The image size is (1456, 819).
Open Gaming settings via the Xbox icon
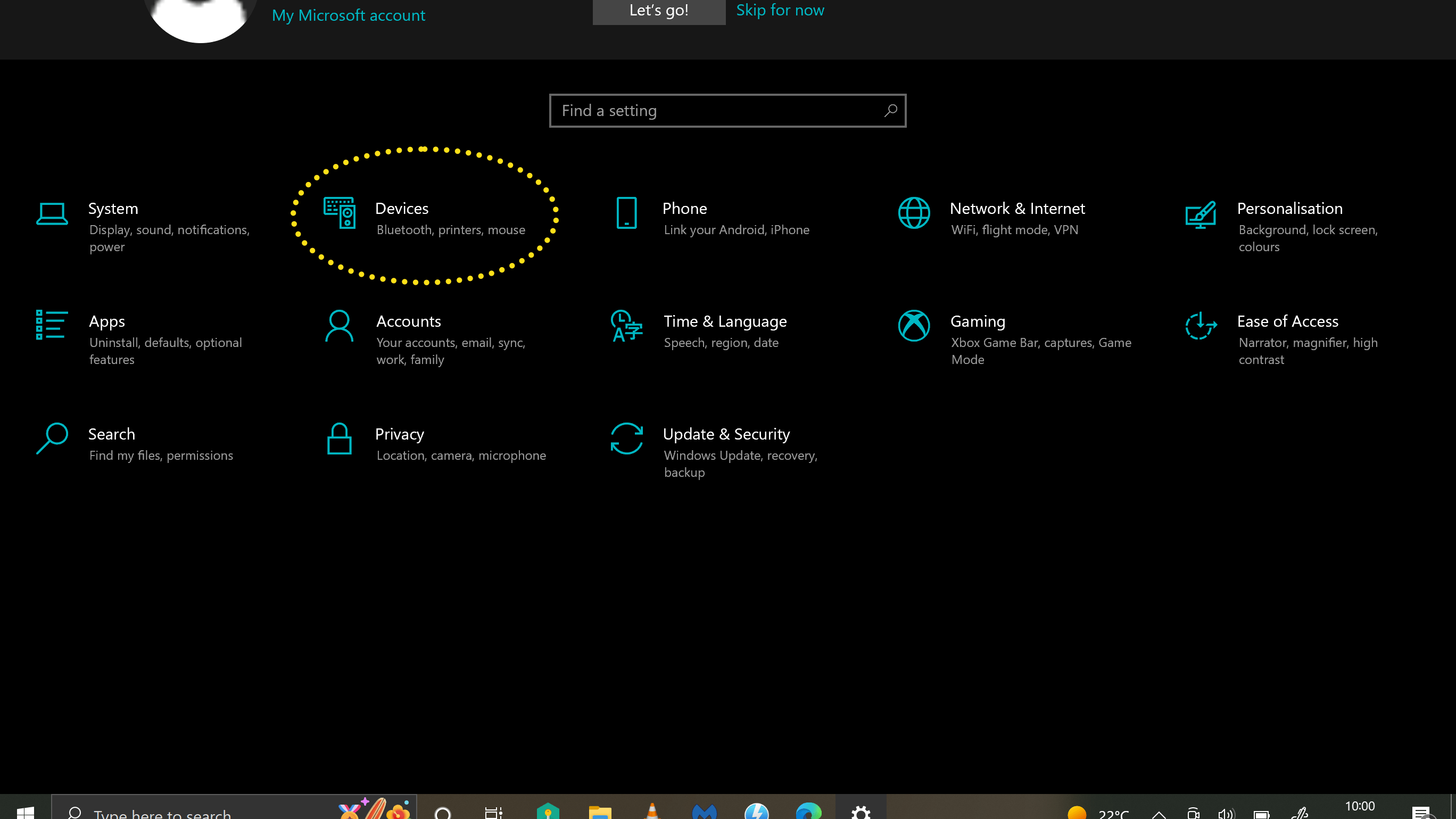(914, 326)
